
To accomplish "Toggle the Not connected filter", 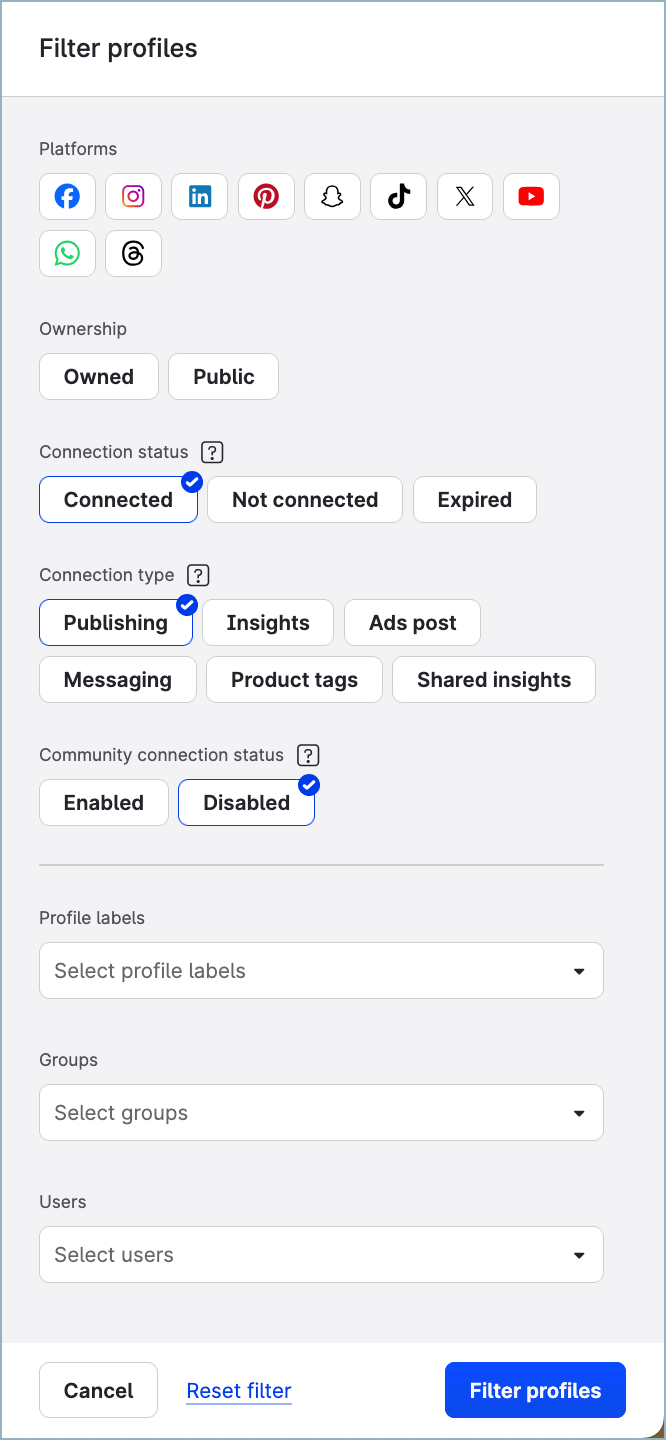I will [x=304, y=499].
